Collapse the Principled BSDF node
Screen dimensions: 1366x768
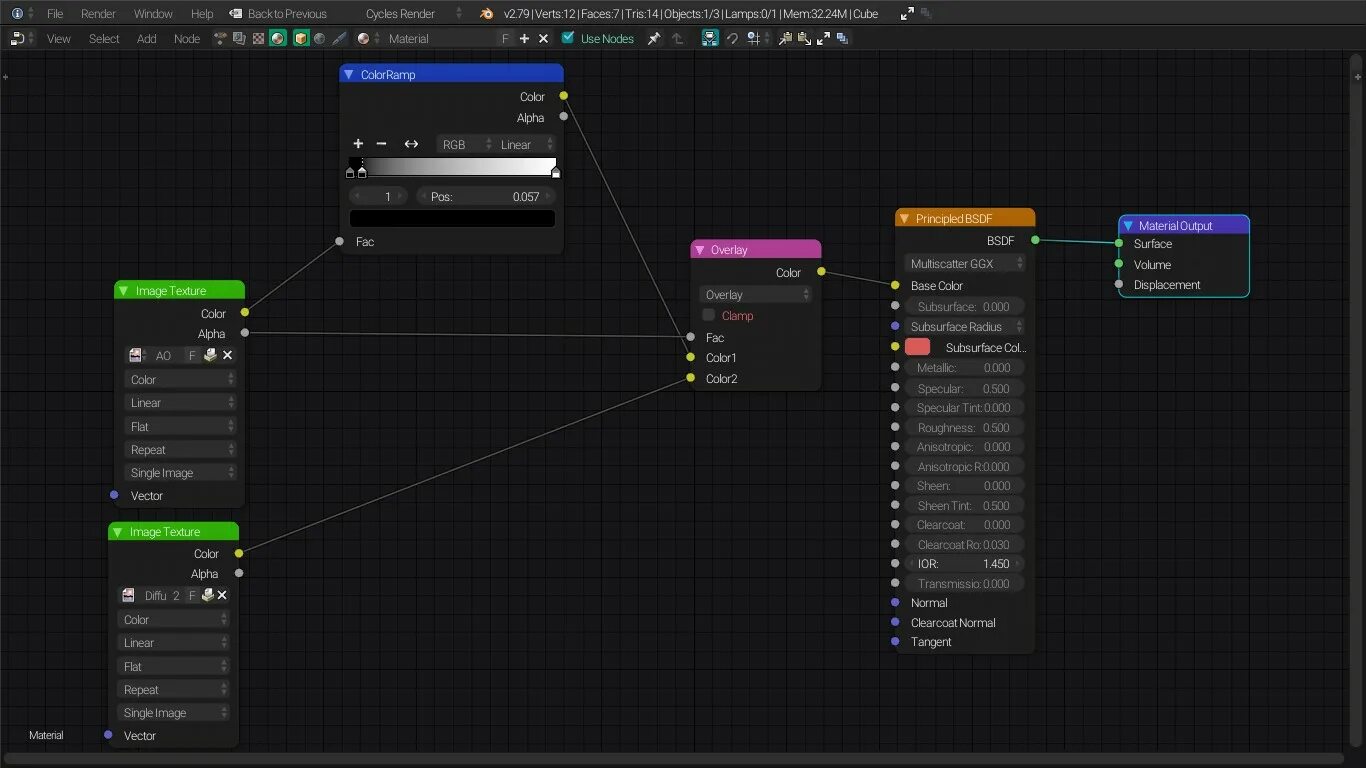pos(904,219)
